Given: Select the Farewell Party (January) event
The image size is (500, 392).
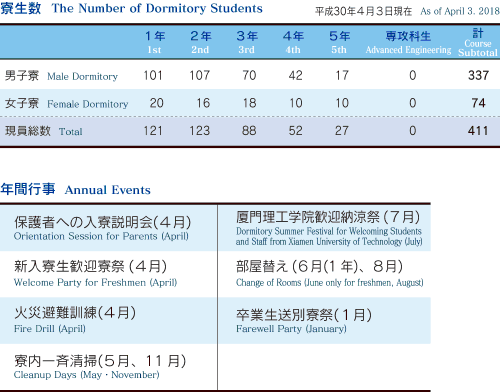Looking at the screenshot, I should click(x=304, y=321).
